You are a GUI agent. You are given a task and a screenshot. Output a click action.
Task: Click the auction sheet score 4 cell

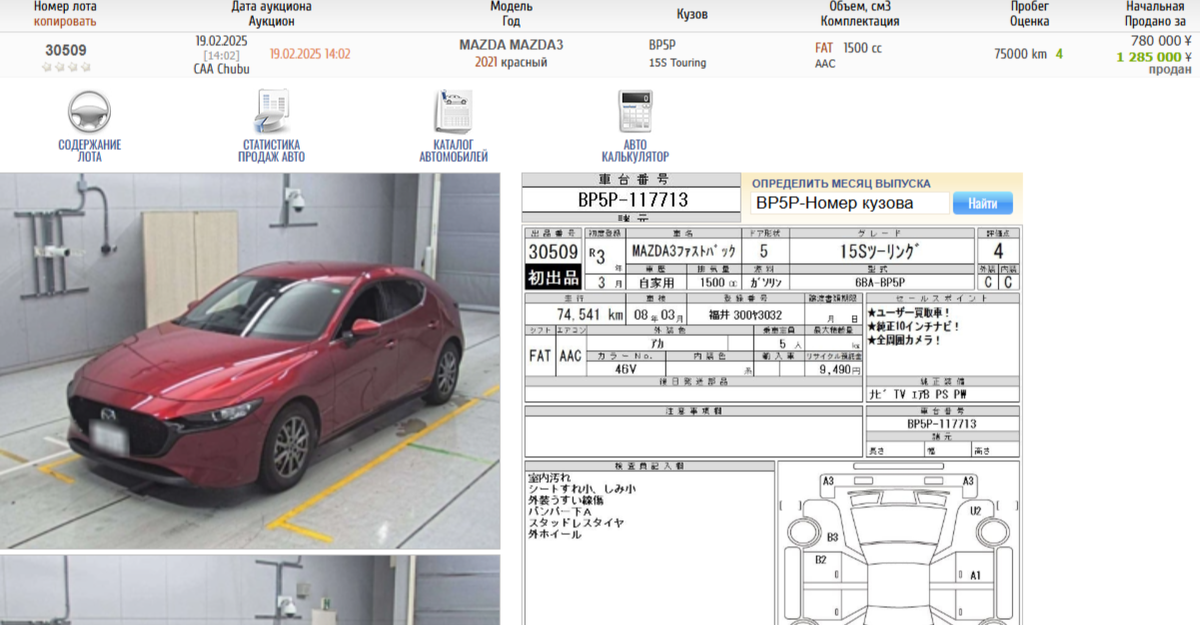coord(998,251)
